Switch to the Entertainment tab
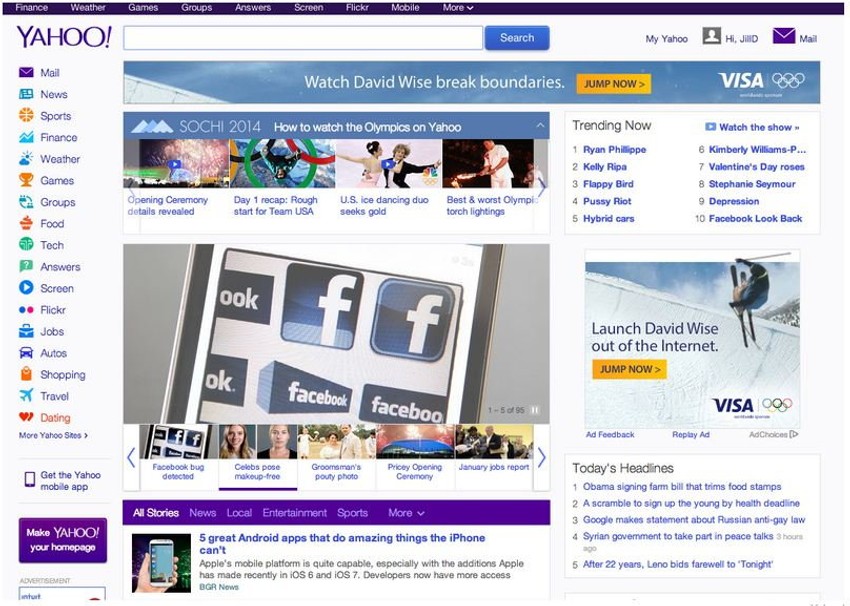The width and height of the screenshot is (850, 606). [294, 513]
